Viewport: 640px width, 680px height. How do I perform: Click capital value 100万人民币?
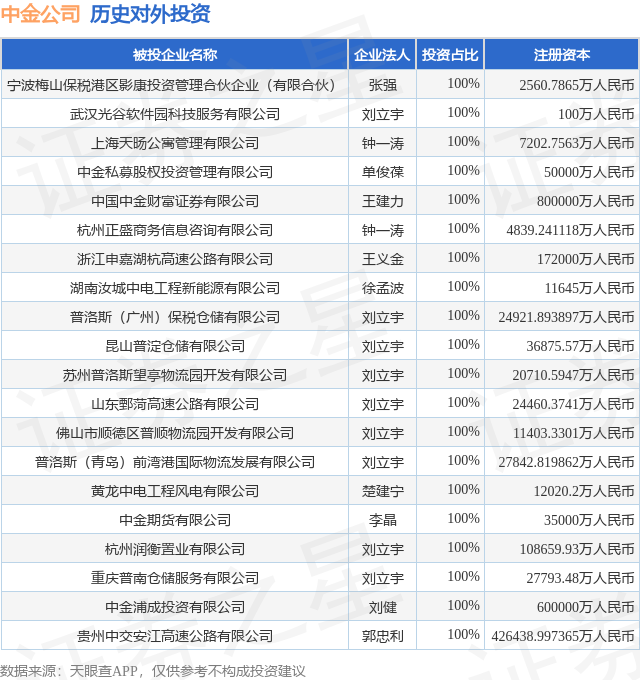[x=596, y=114]
